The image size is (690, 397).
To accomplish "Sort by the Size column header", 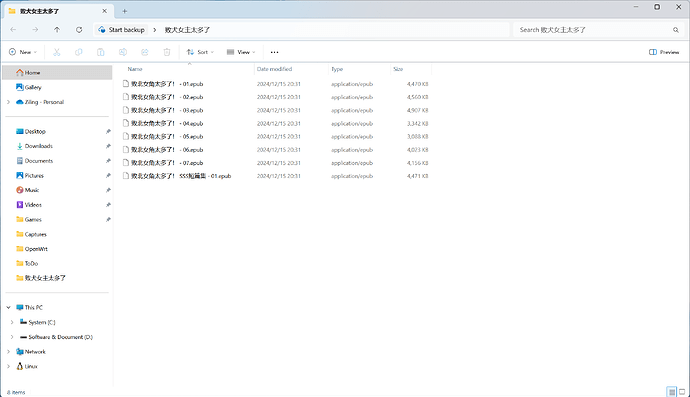I will pyautogui.click(x=398, y=69).
